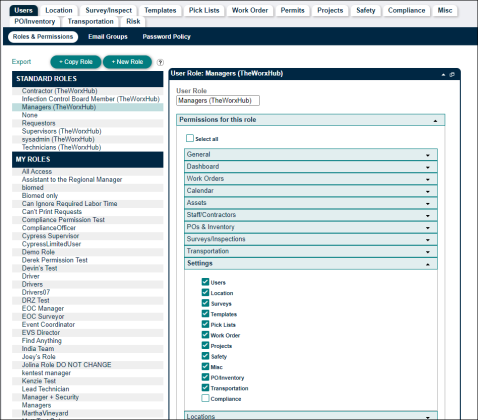
Task: Open the Location tab
Action: (59, 10)
